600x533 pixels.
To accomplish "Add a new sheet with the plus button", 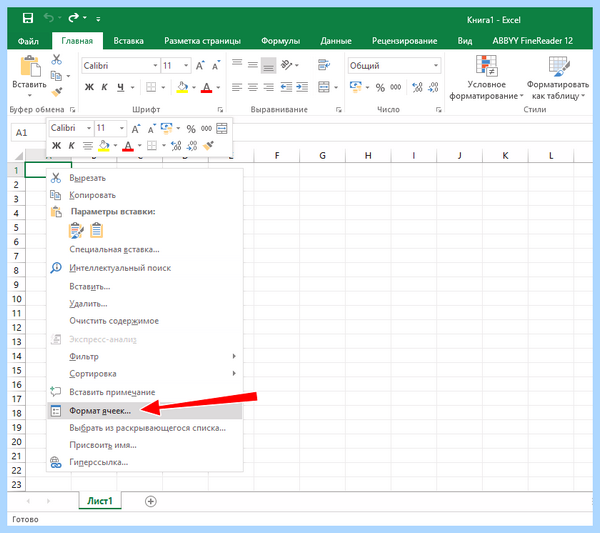I will (x=151, y=501).
